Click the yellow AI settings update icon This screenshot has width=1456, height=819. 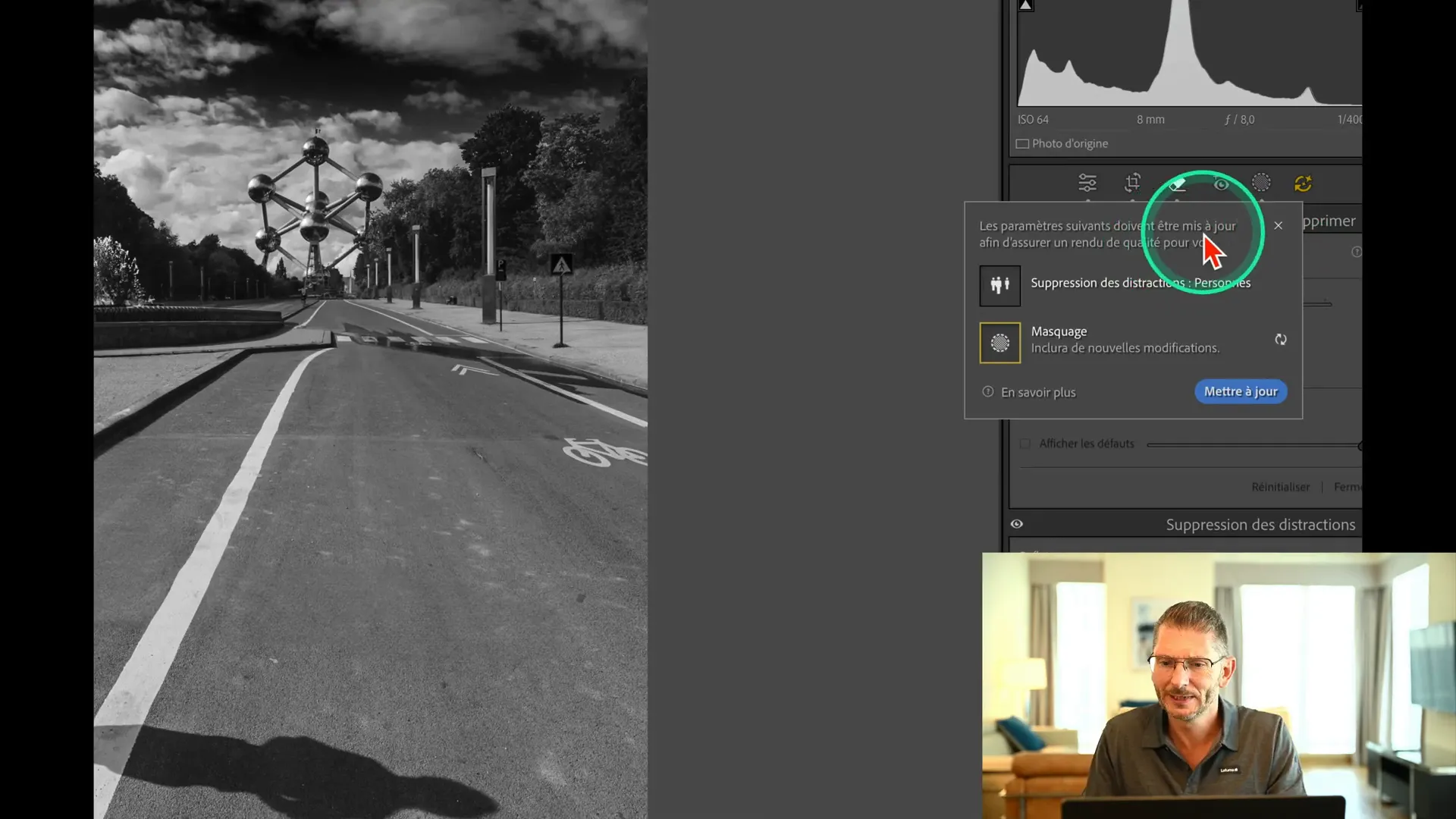1303,184
